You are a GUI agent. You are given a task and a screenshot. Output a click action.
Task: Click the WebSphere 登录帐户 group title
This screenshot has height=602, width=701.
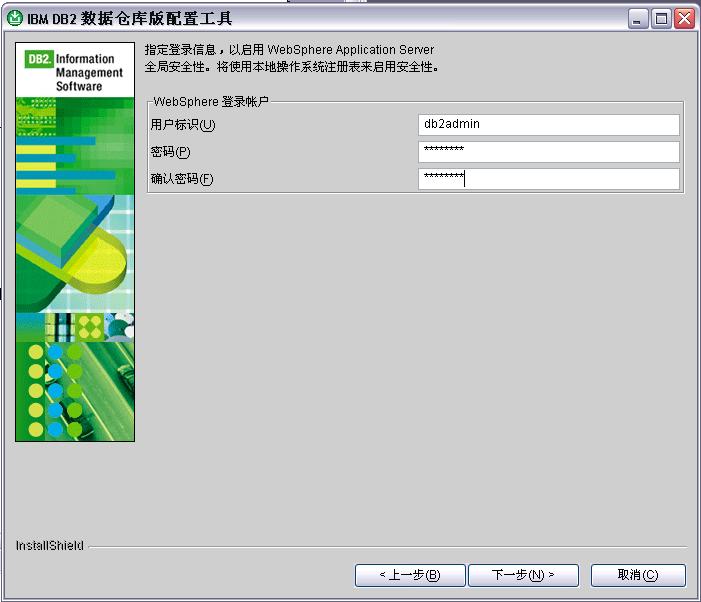(211, 101)
